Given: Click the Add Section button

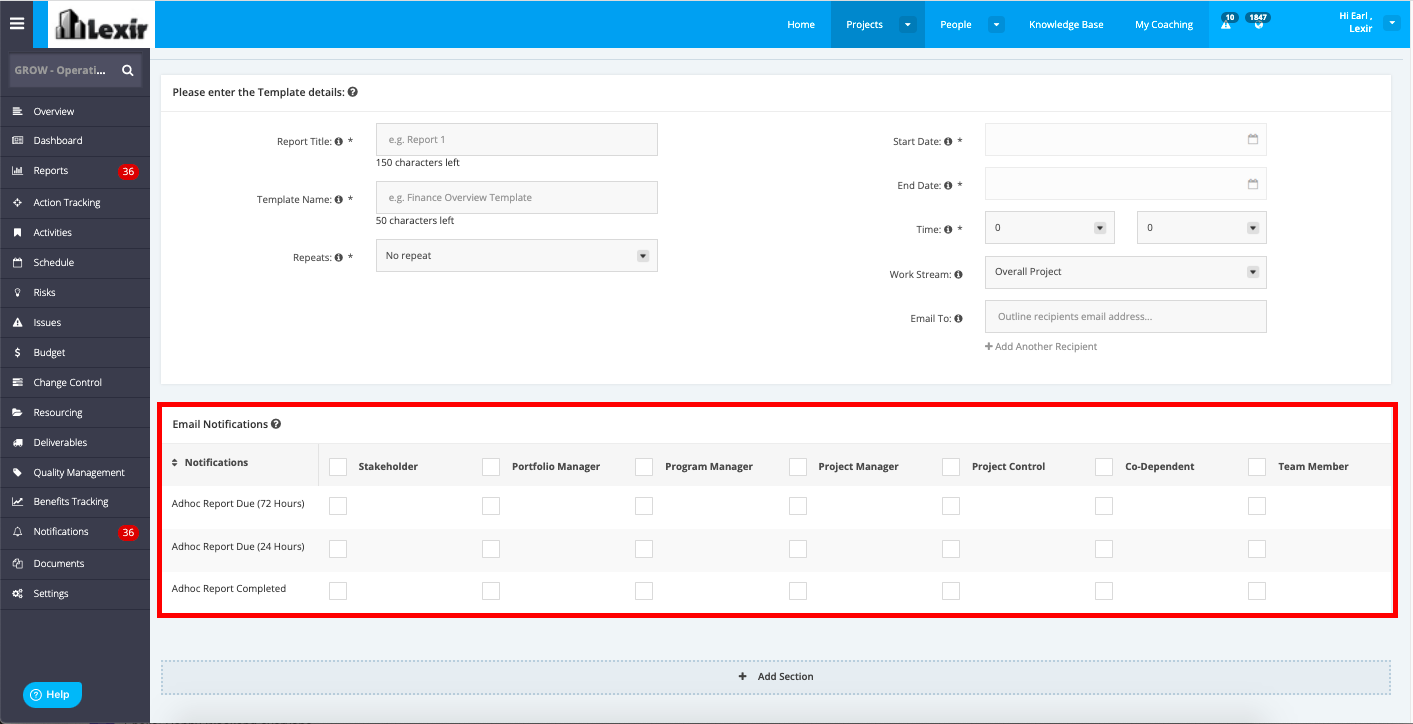Looking at the screenshot, I should (x=776, y=677).
